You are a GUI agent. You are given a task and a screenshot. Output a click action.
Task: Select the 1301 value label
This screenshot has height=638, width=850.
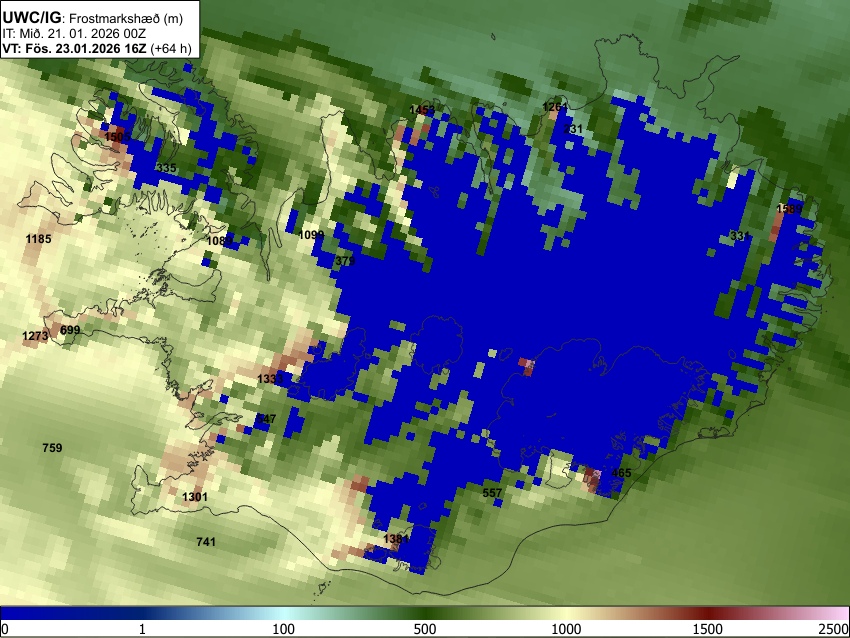[195, 497]
